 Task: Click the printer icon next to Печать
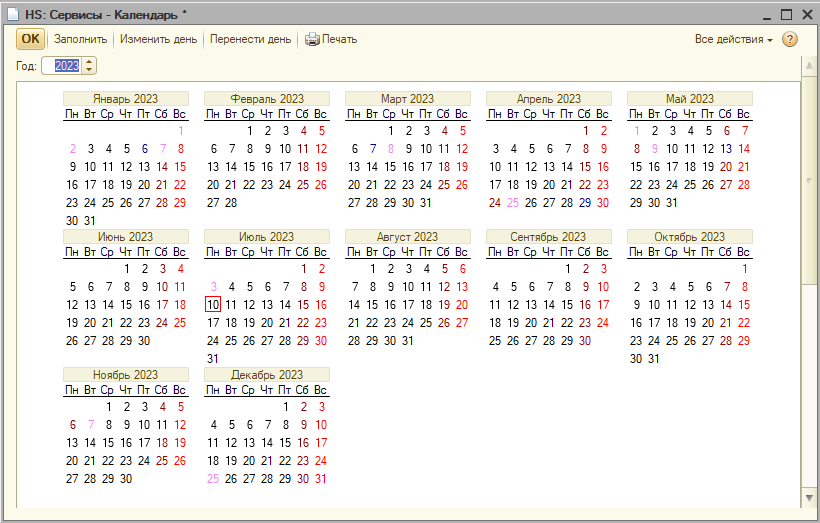click(312, 39)
